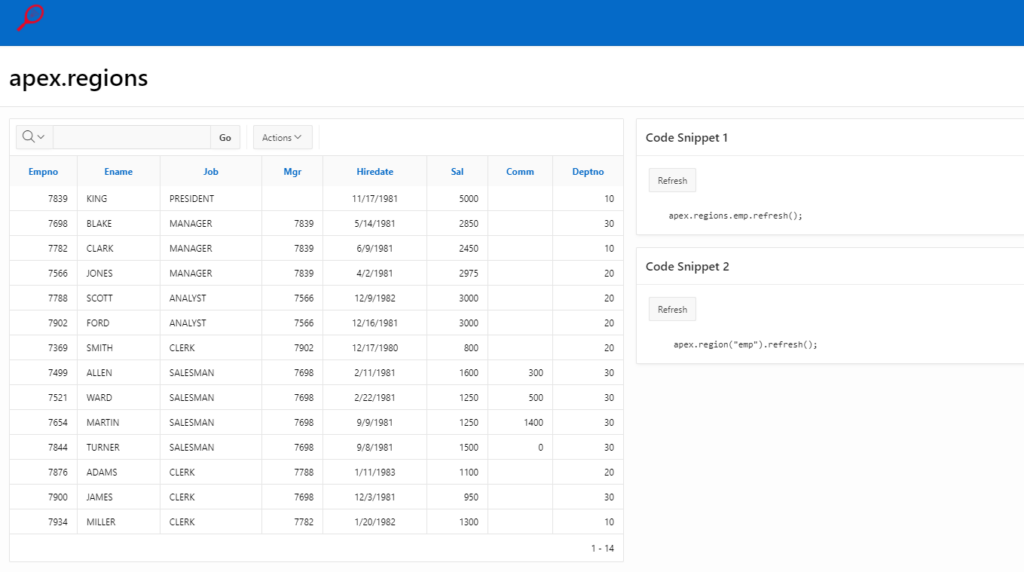This screenshot has width=1024, height=572.
Task: Click the 1 - 14 pagination label
Action: [x=602, y=548]
